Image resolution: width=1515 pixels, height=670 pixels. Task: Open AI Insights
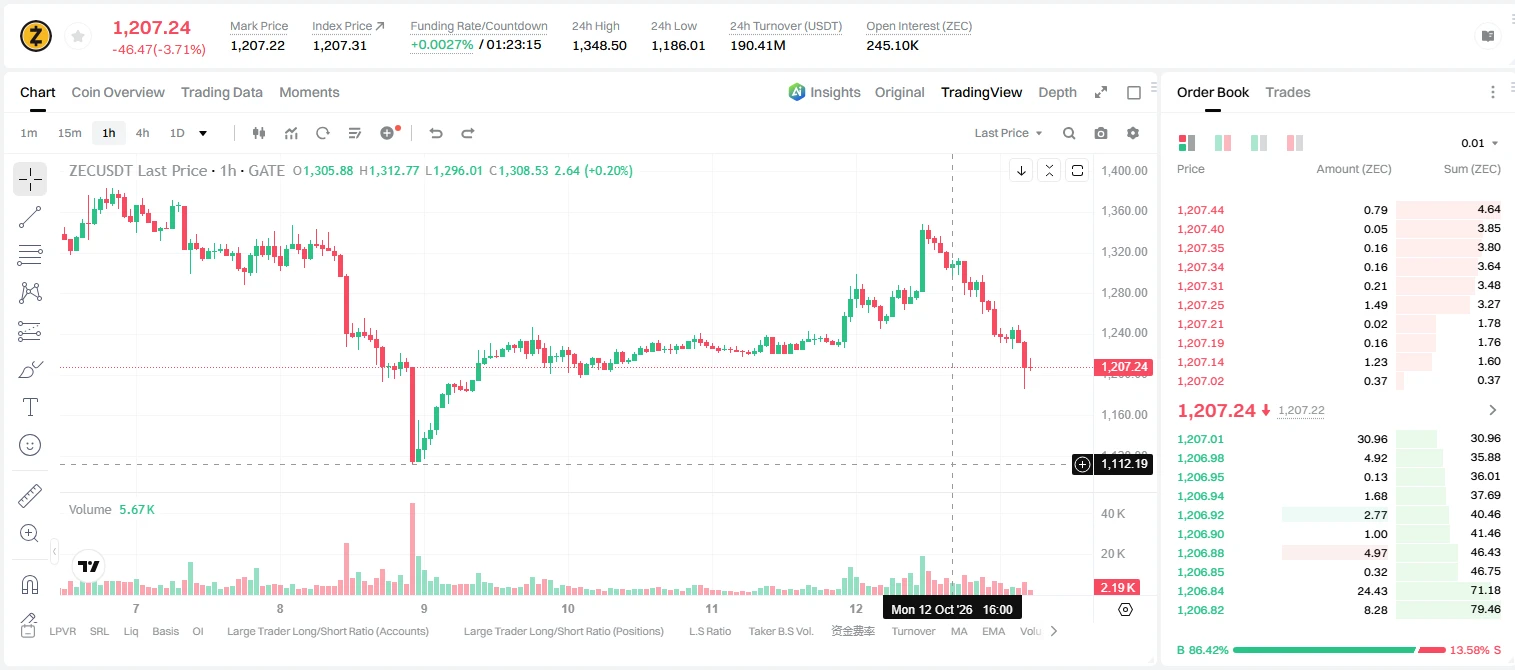point(824,92)
